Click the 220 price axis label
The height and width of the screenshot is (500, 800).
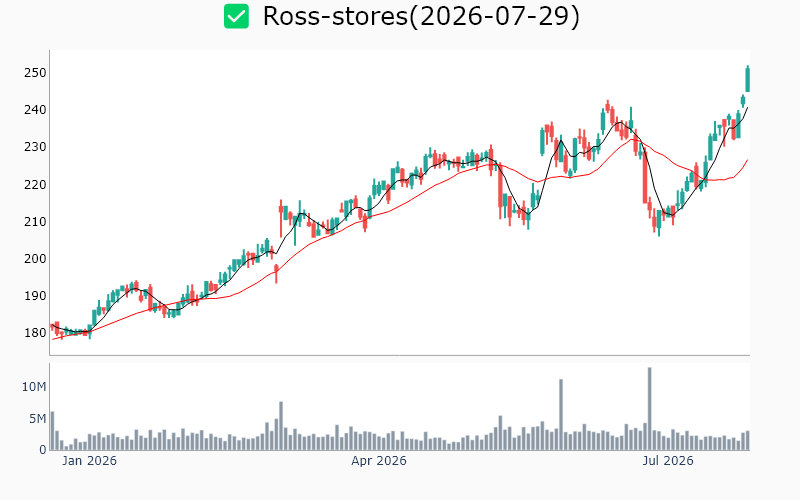pyautogui.click(x=35, y=185)
